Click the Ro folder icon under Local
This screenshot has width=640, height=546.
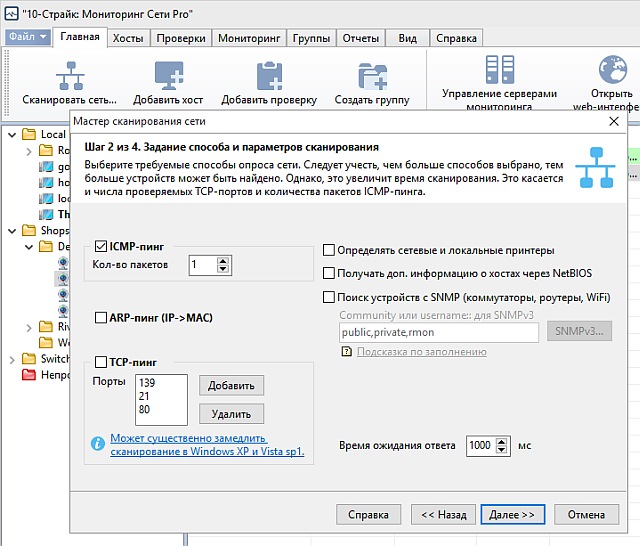point(46,150)
